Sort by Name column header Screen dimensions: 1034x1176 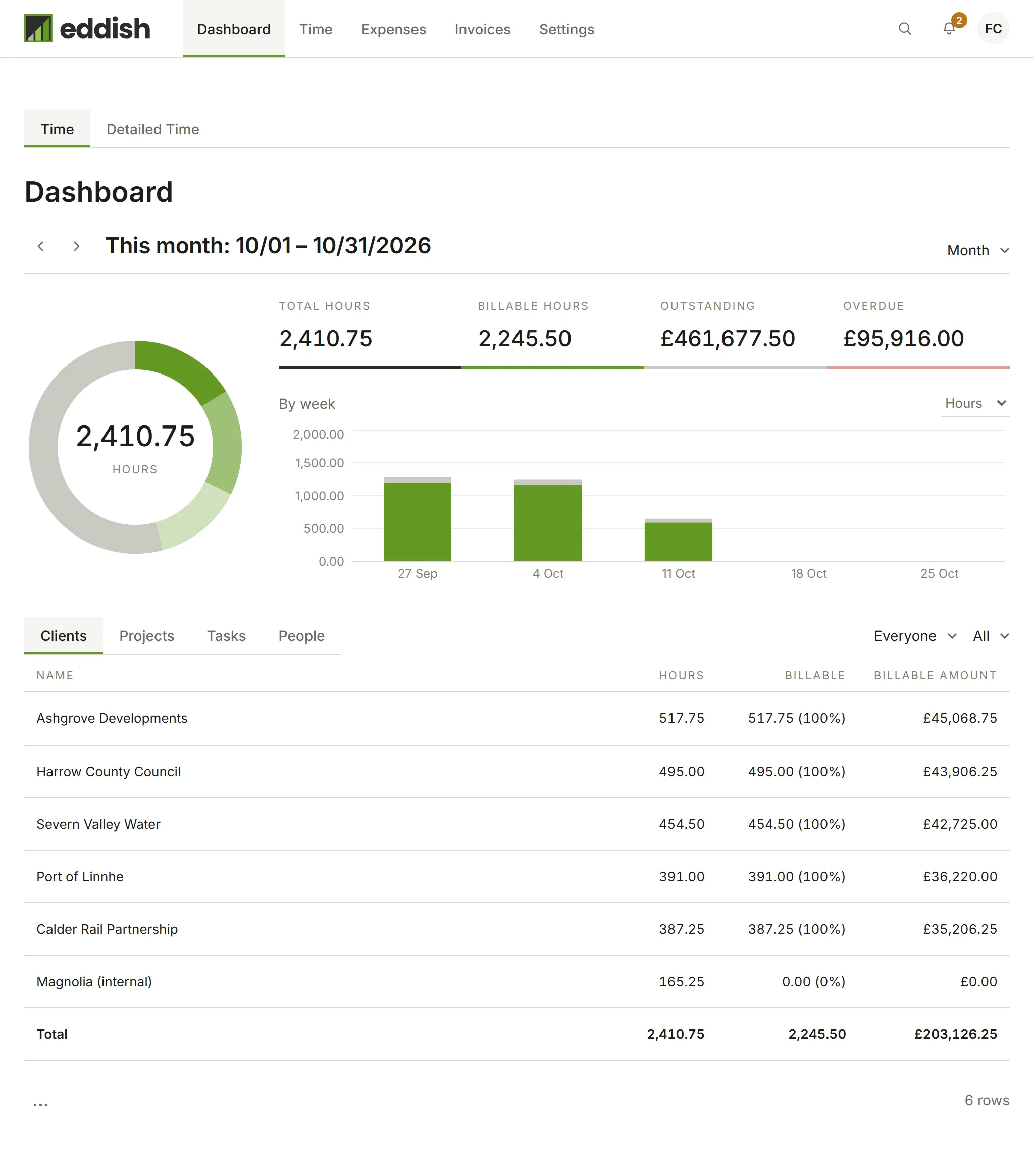click(55, 675)
